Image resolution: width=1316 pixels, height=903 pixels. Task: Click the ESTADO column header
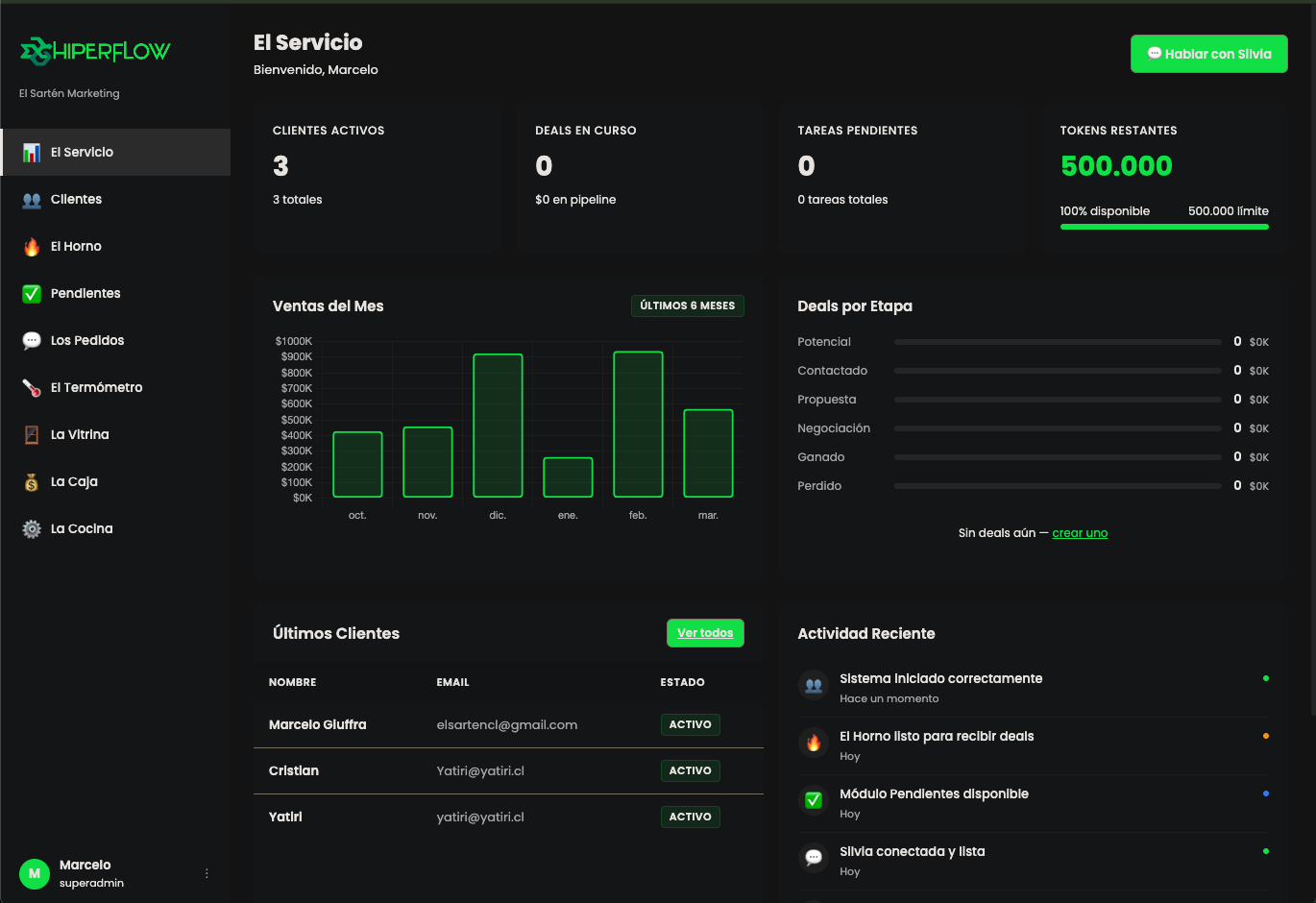[683, 683]
